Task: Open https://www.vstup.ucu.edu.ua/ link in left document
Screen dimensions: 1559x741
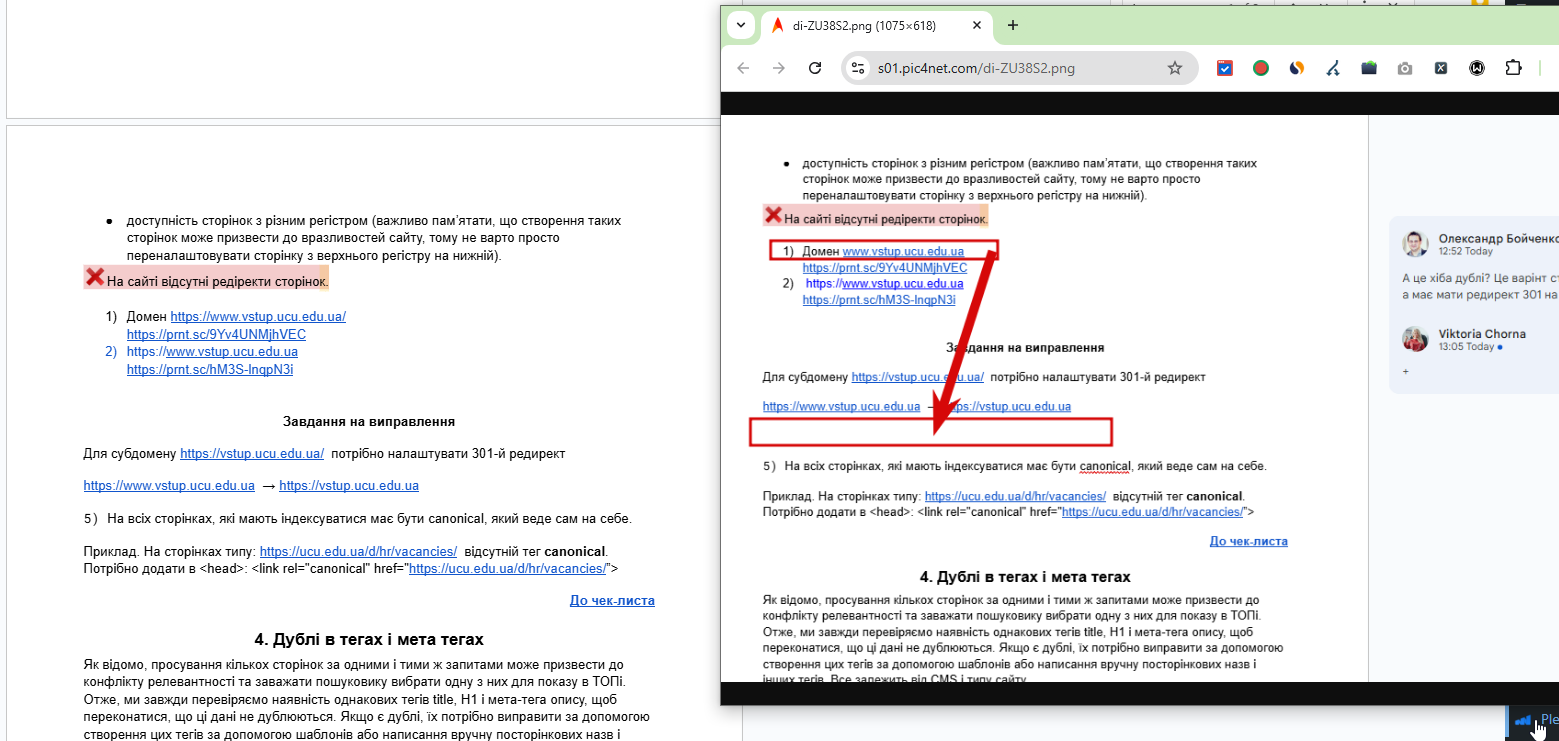Action: pos(258,317)
